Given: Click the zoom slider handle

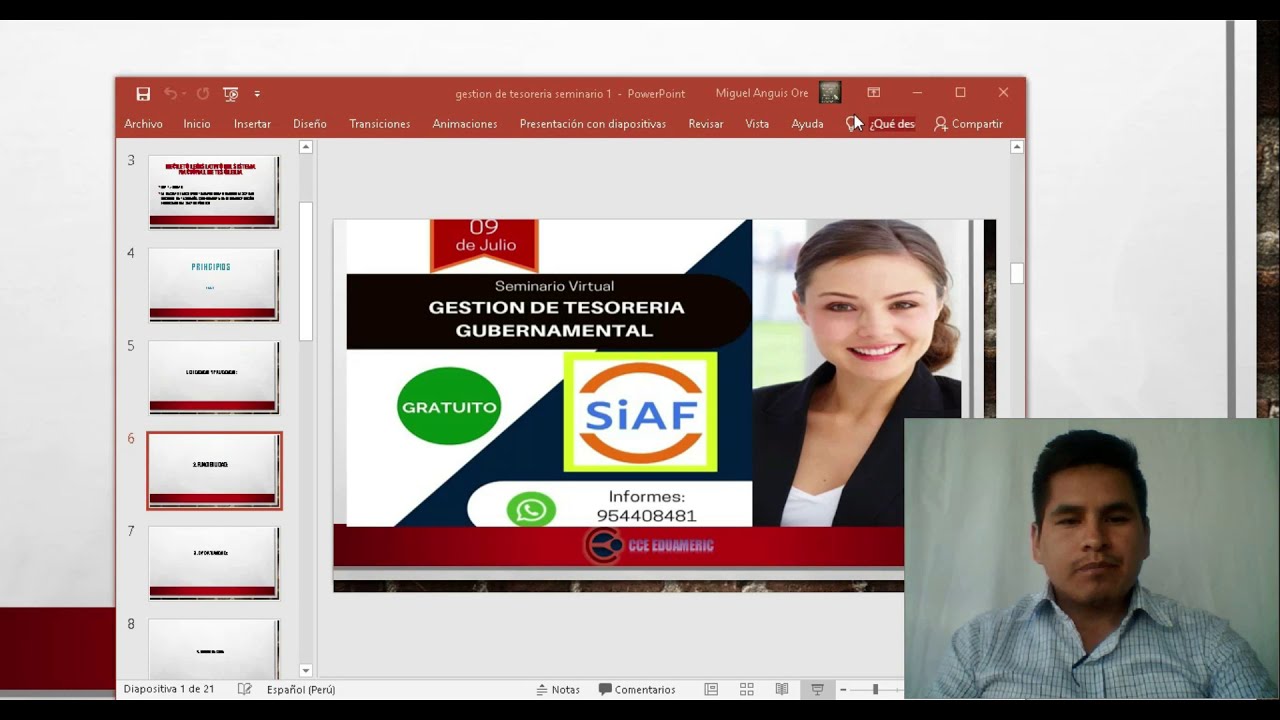Looking at the screenshot, I should coord(875,689).
